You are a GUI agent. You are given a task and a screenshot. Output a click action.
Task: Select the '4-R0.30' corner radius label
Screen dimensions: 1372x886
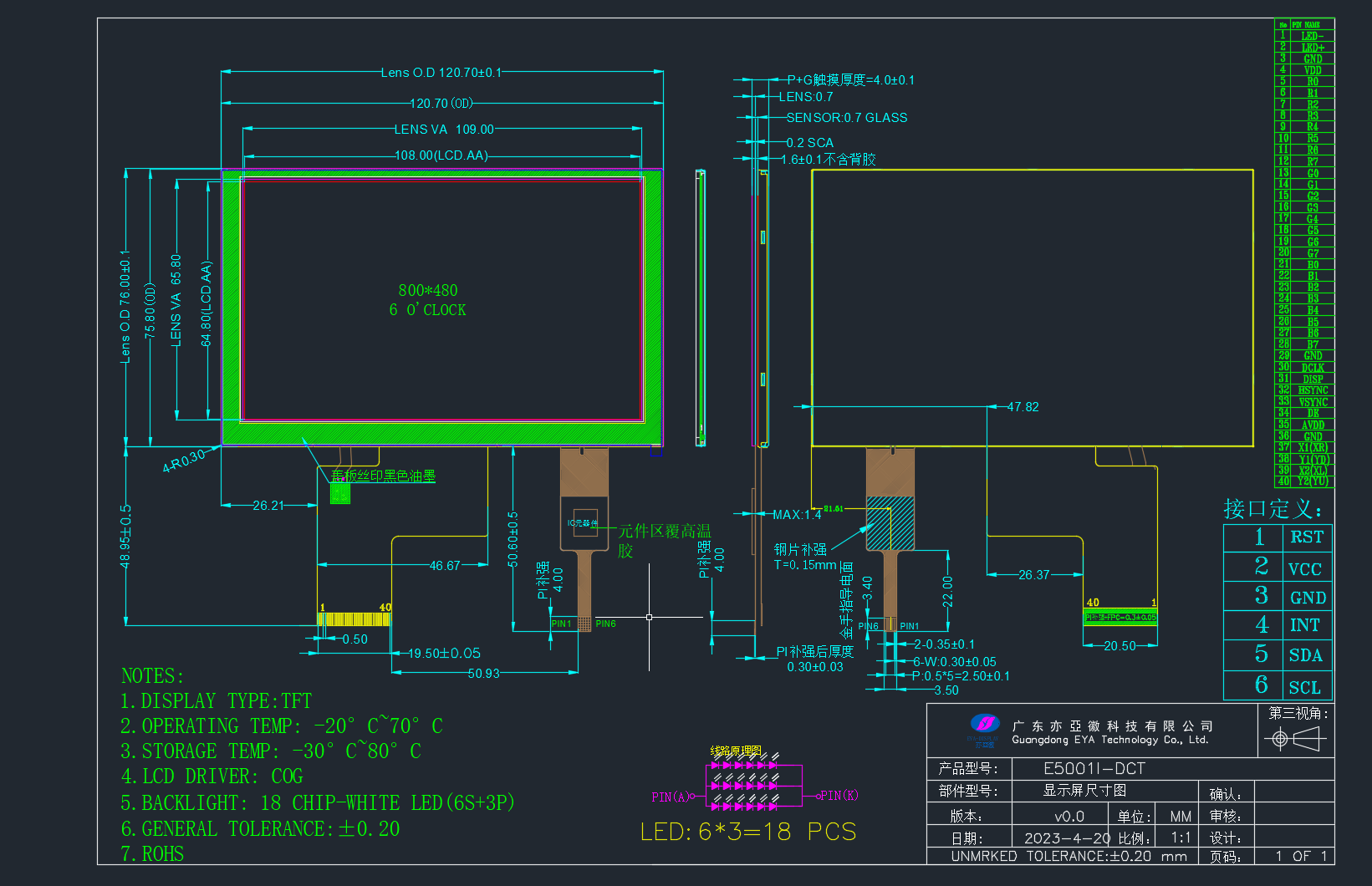pyautogui.click(x=184, y=461)
